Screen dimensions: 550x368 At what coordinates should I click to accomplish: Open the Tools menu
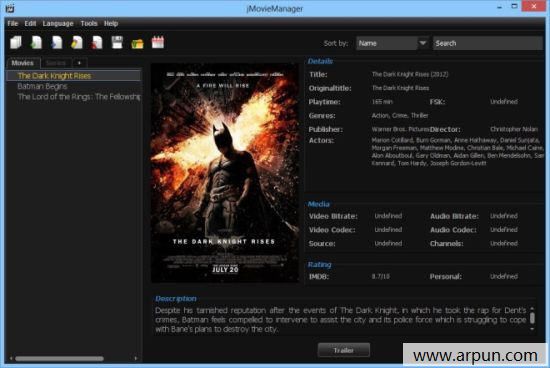(x=89, y=24)
